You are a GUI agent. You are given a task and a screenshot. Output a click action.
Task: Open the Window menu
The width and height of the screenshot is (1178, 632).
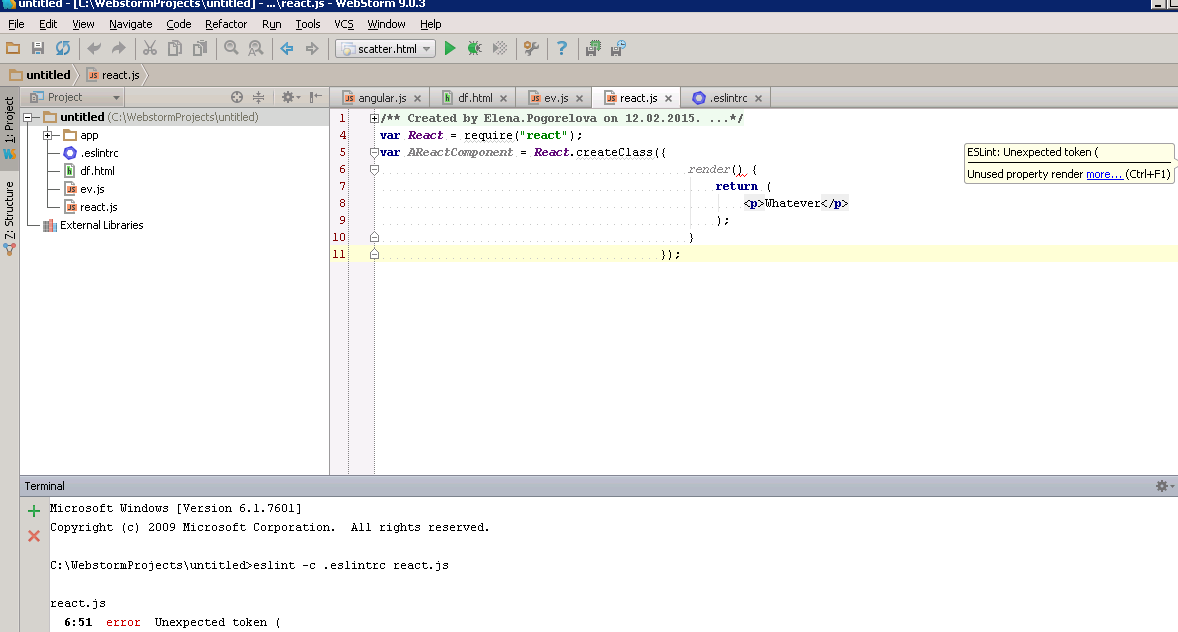pyautogui.click(x=386, y=24)
